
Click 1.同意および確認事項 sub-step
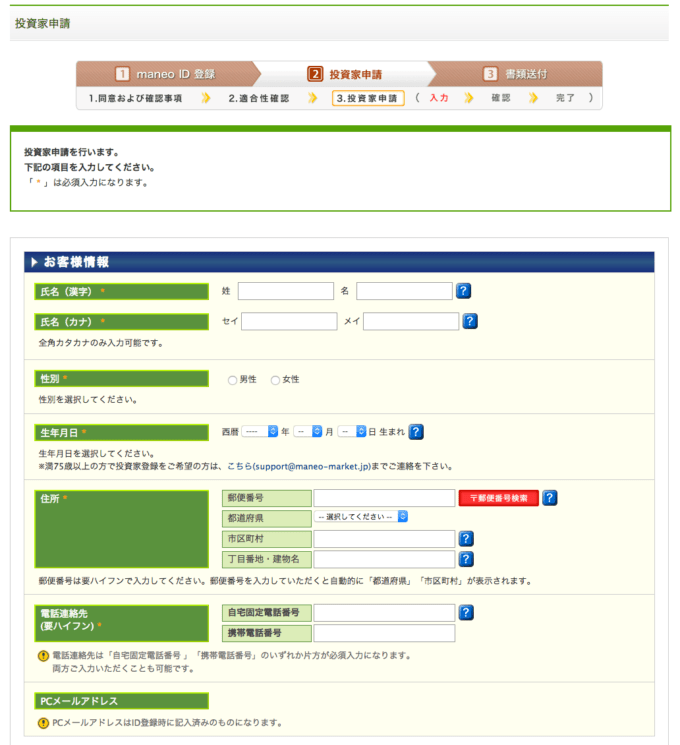(x=135, y=98)
